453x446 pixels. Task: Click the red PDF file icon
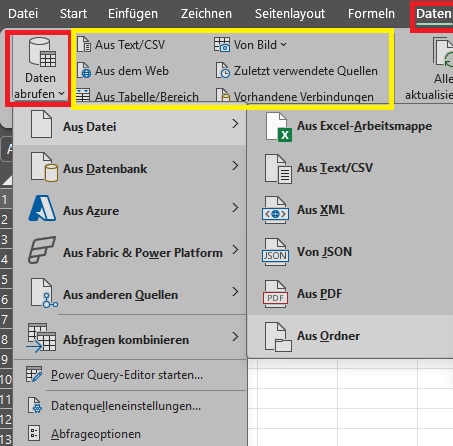(275, 294)
